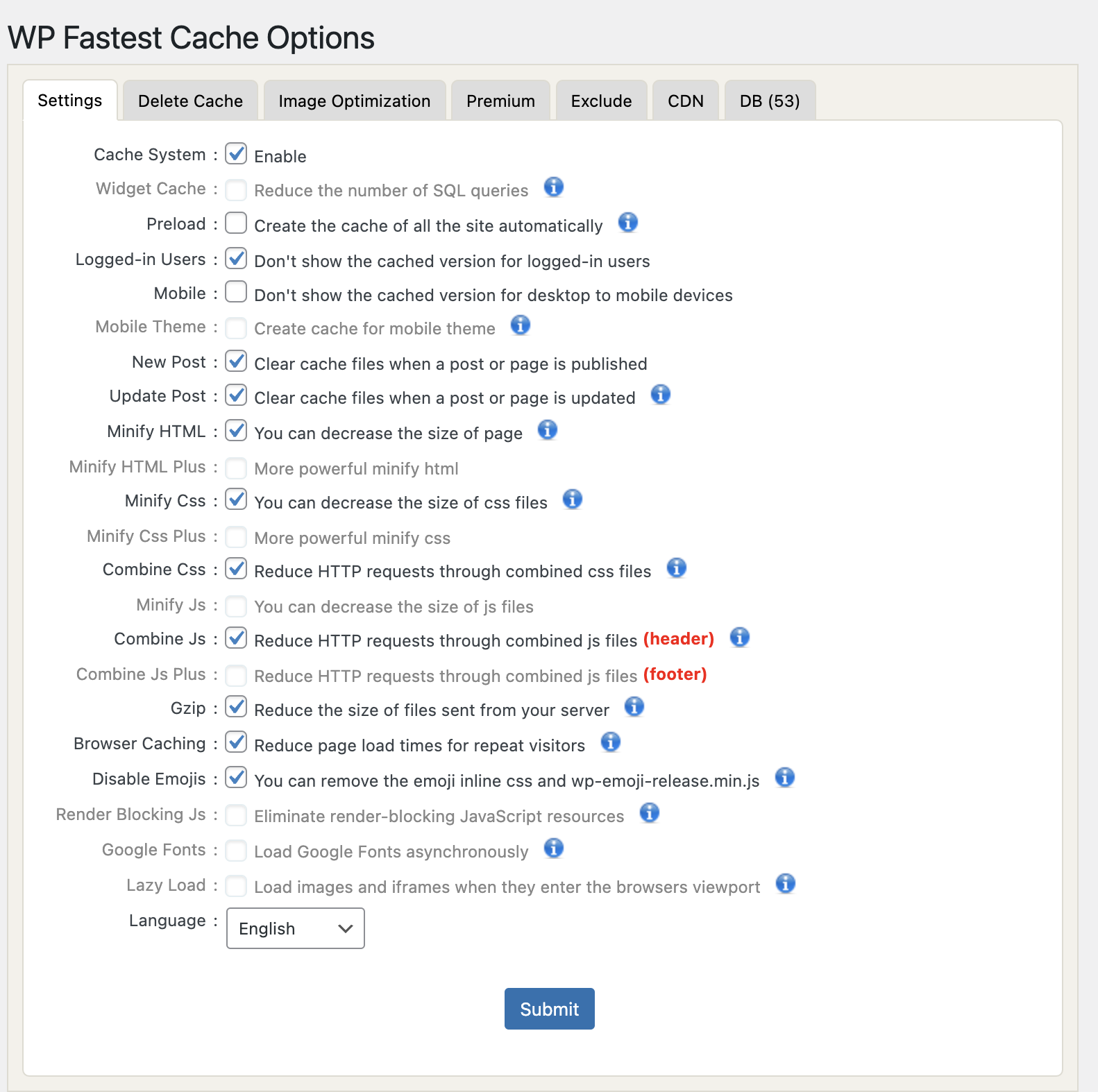
Task: Check Mobile Theme checkbox
Action: [236, 327]
